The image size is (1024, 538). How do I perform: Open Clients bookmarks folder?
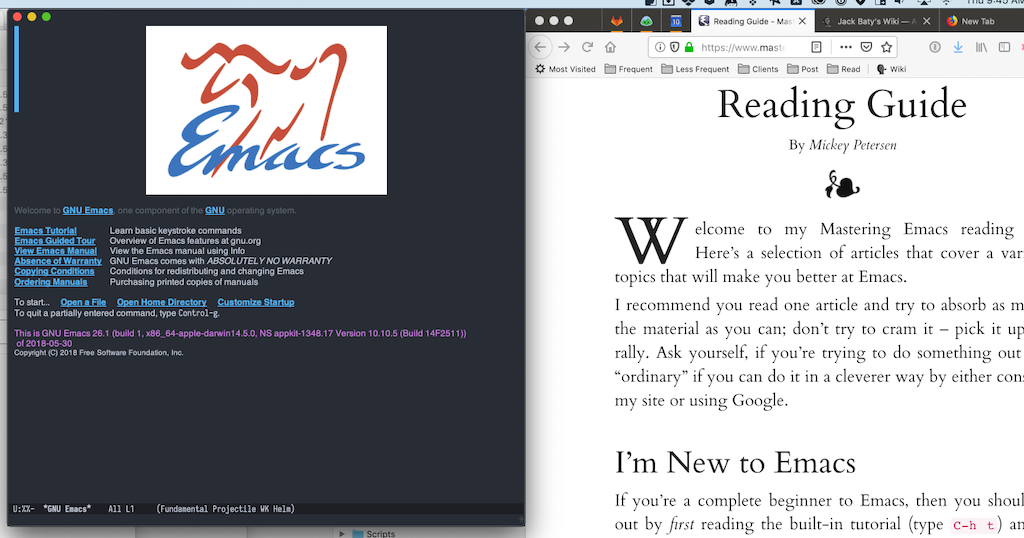point(758,69)
